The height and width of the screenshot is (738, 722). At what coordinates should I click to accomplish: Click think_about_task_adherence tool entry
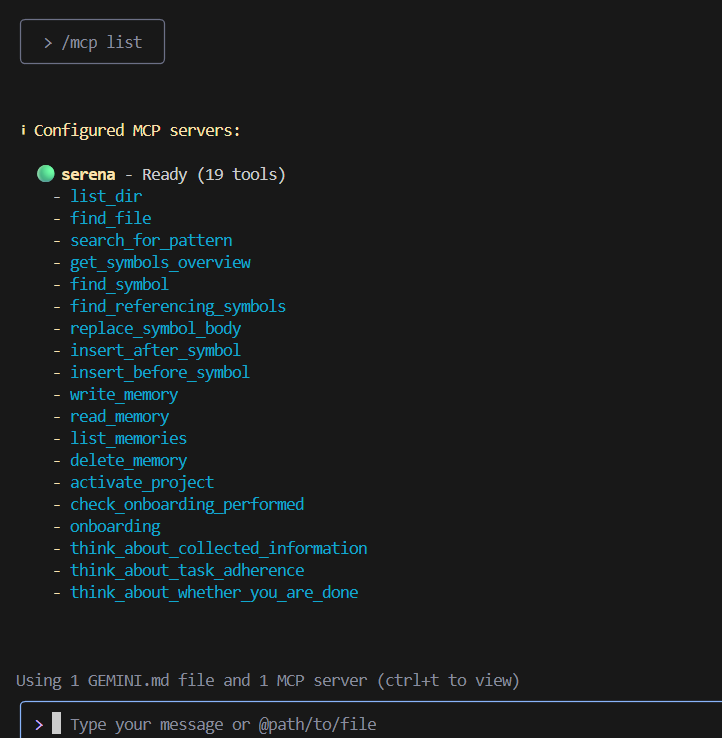coord(187,570)
